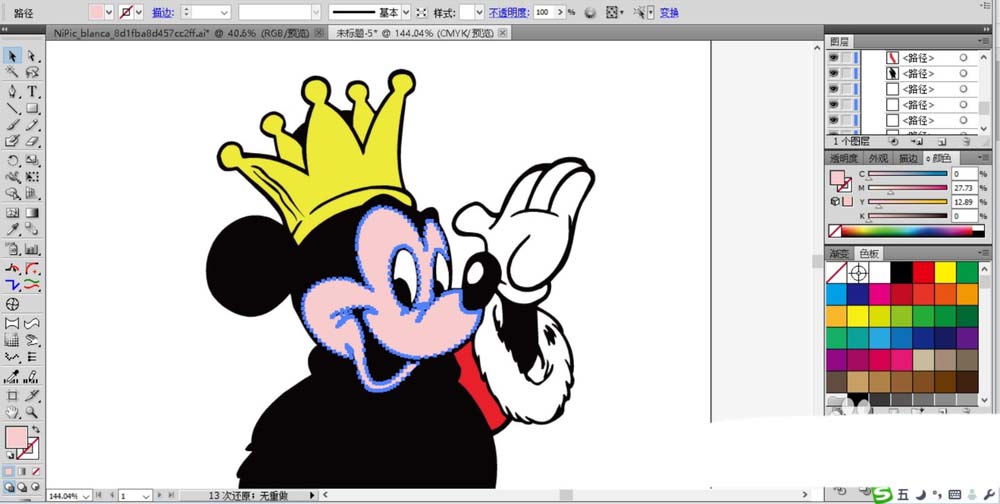Screen dimensions: 1000x504
Task: Select the Eyedropper tool
Action: pyautogui.click(x=11, y=228)
